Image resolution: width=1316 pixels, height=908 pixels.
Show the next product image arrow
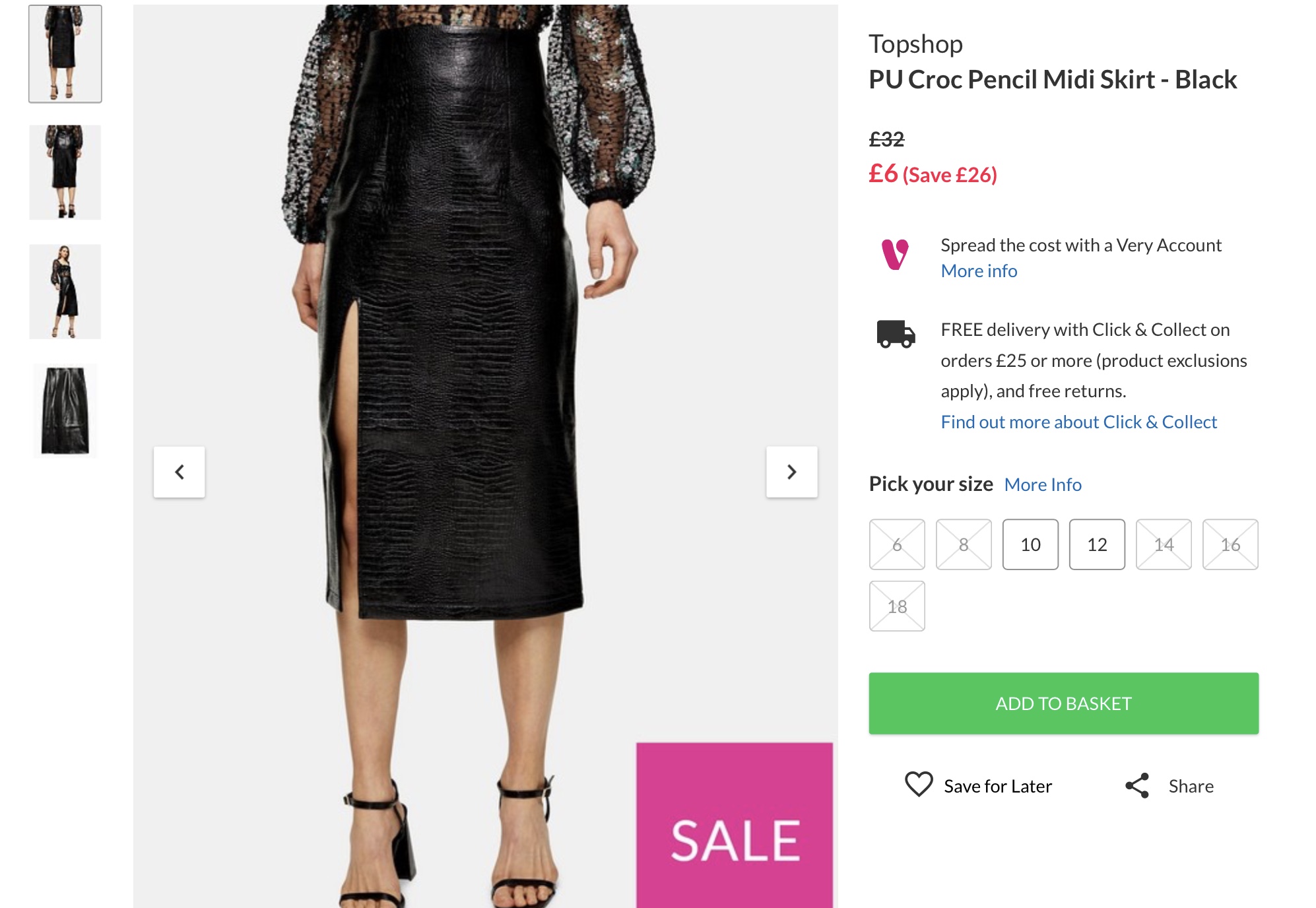[x=791, y=472]
